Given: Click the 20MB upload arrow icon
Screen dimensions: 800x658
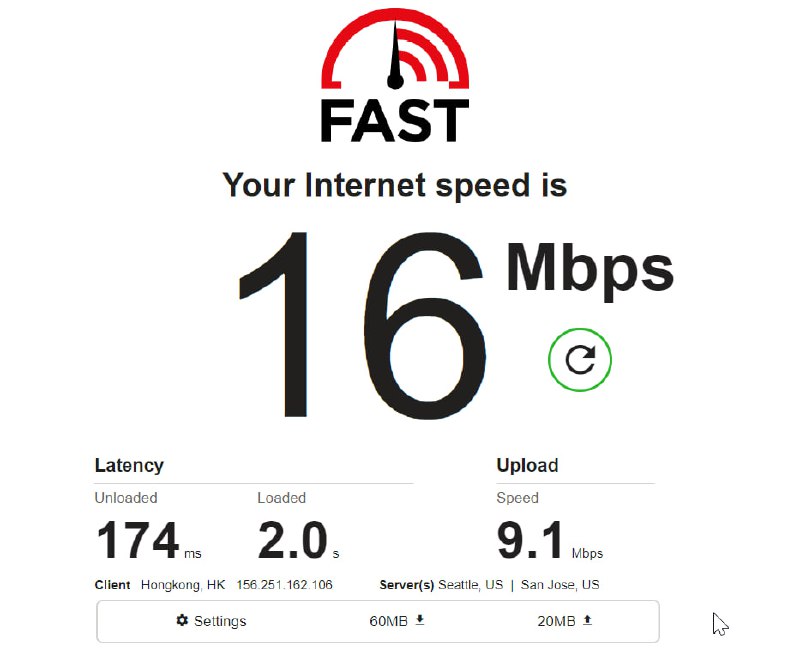Looking at the screenshot, I should tap(588, 620).
